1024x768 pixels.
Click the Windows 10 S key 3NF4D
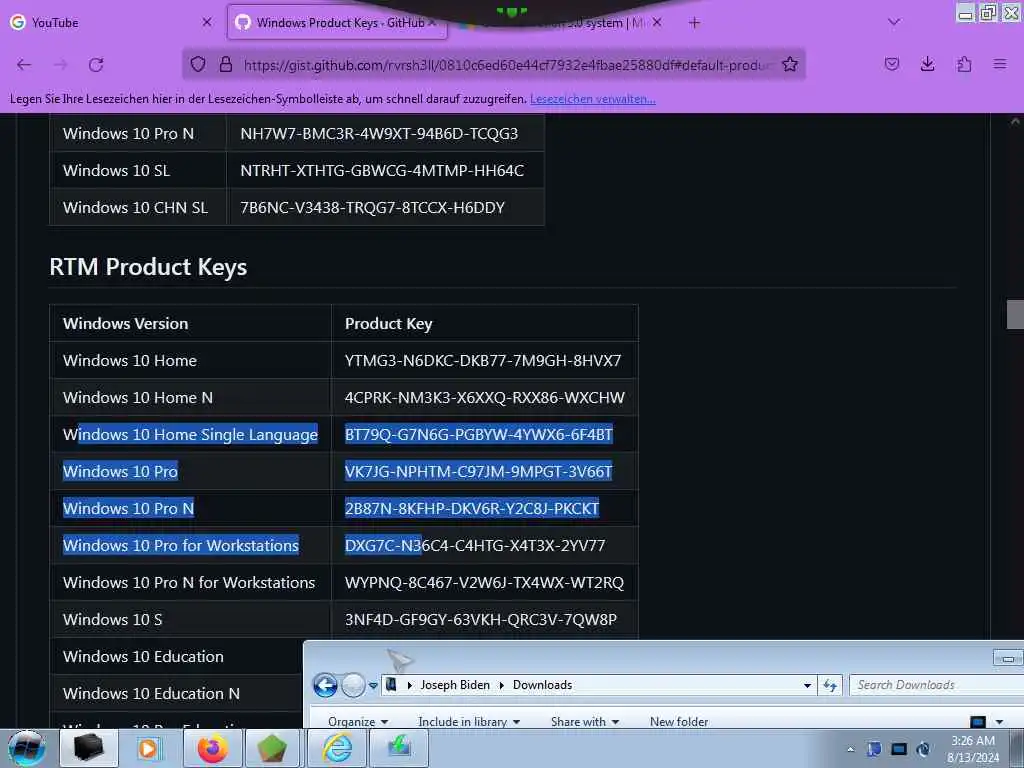point(481,620)
